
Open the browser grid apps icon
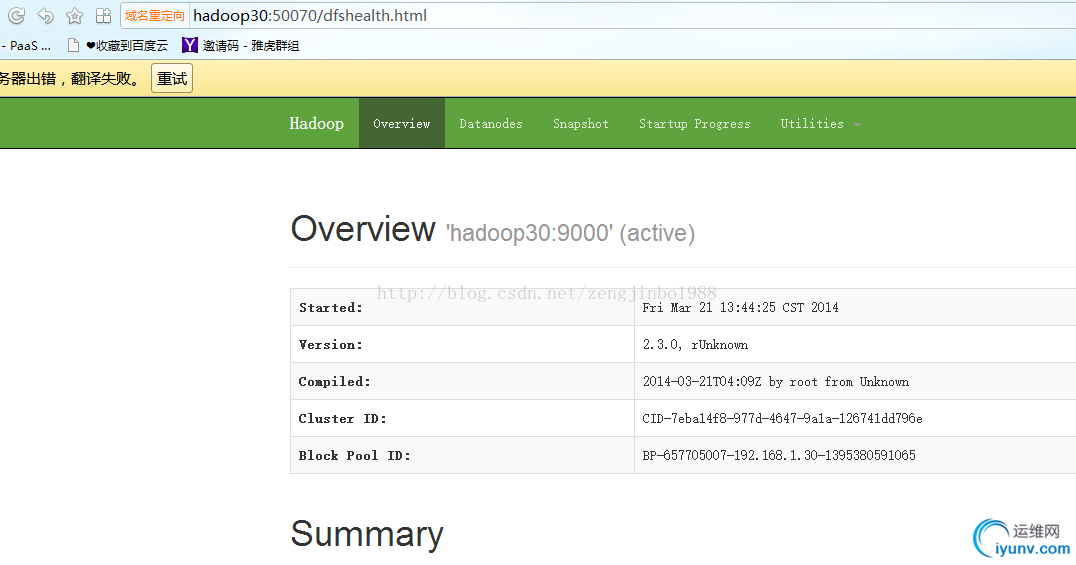pyautogui.click(x=104, y=15)
